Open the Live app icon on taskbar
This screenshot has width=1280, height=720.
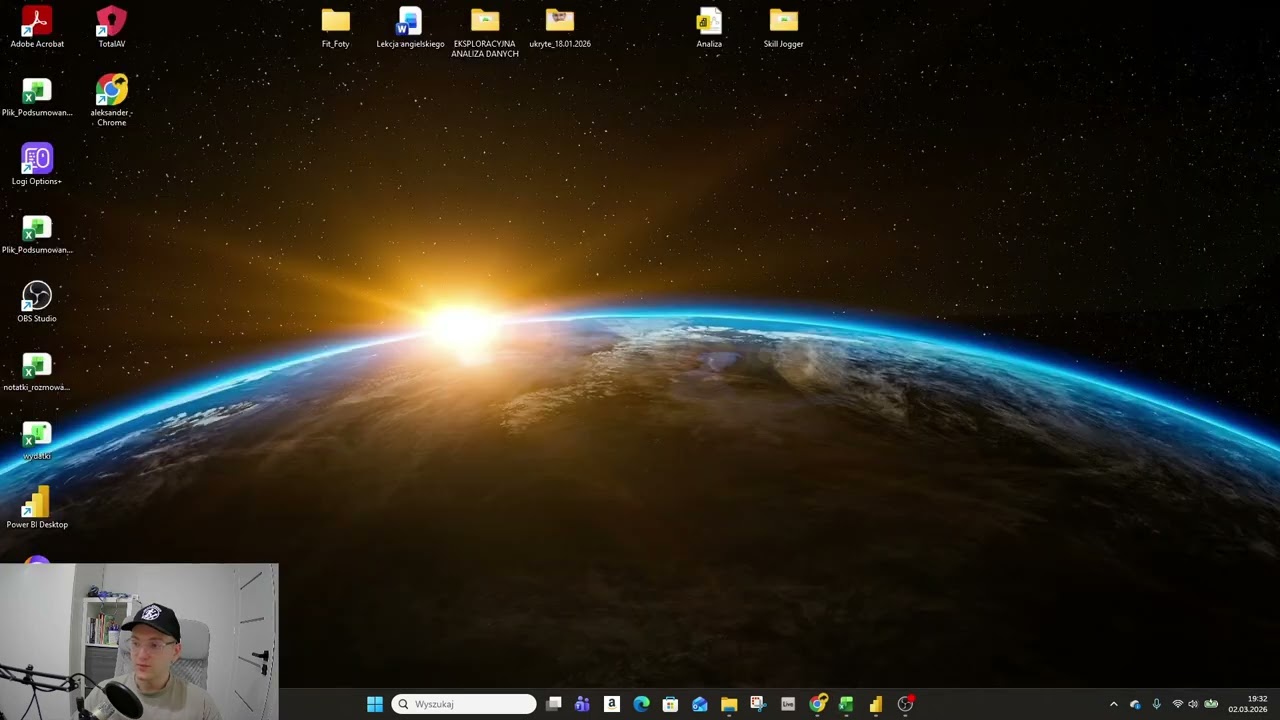[x=788, y=704]
